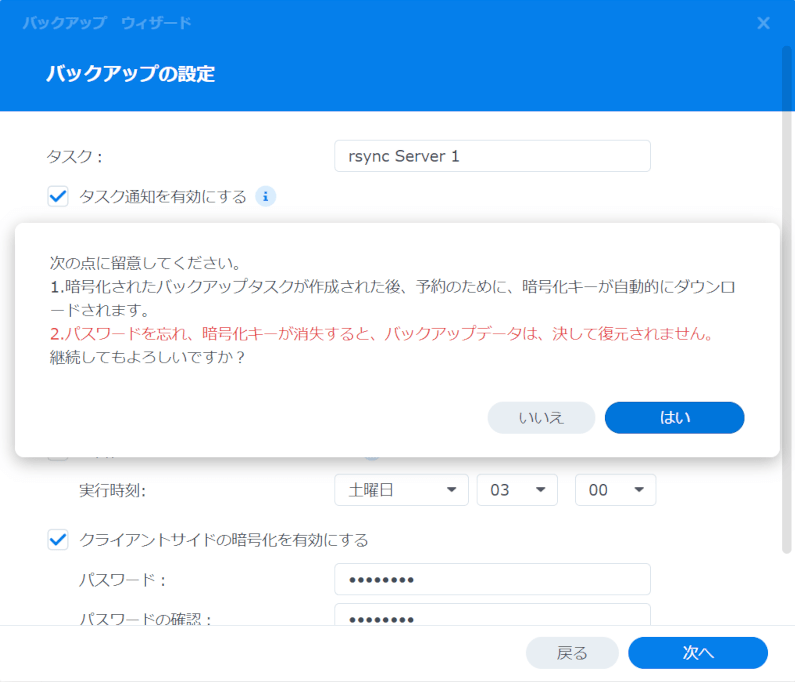Click the はい button to continue

[674, 418]
